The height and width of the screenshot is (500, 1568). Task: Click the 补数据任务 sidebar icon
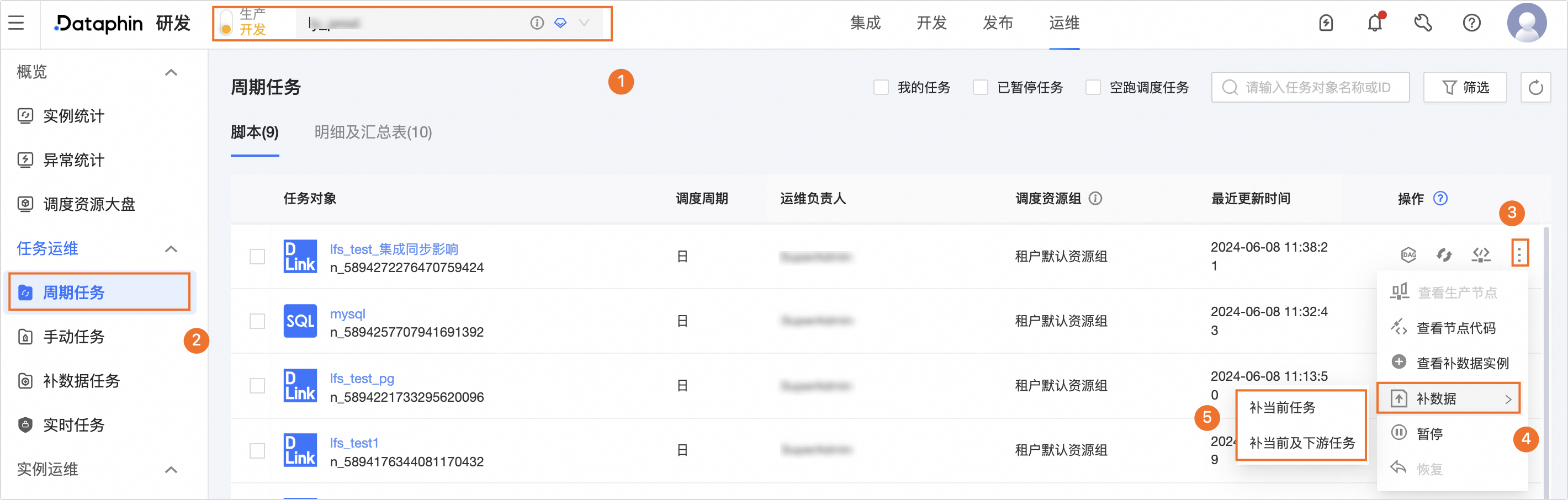pyautogui.click(x=25, y=381)
